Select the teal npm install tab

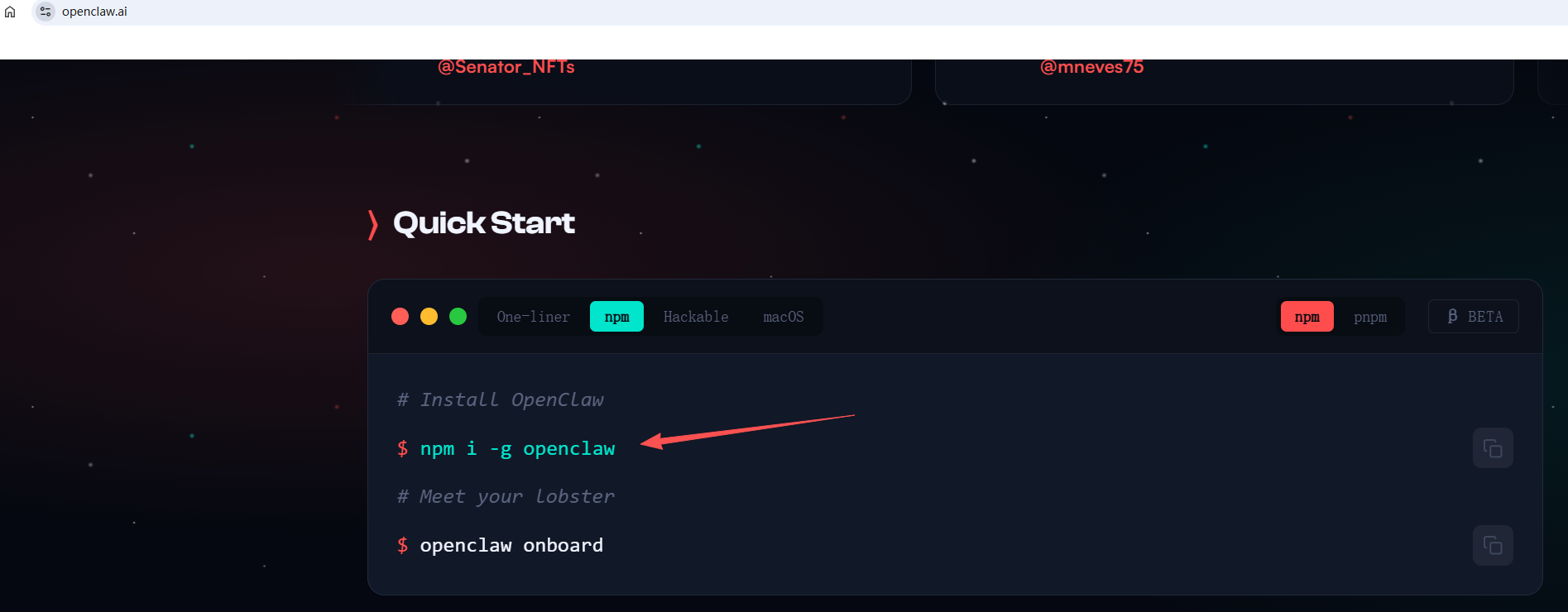pos(616,317)
